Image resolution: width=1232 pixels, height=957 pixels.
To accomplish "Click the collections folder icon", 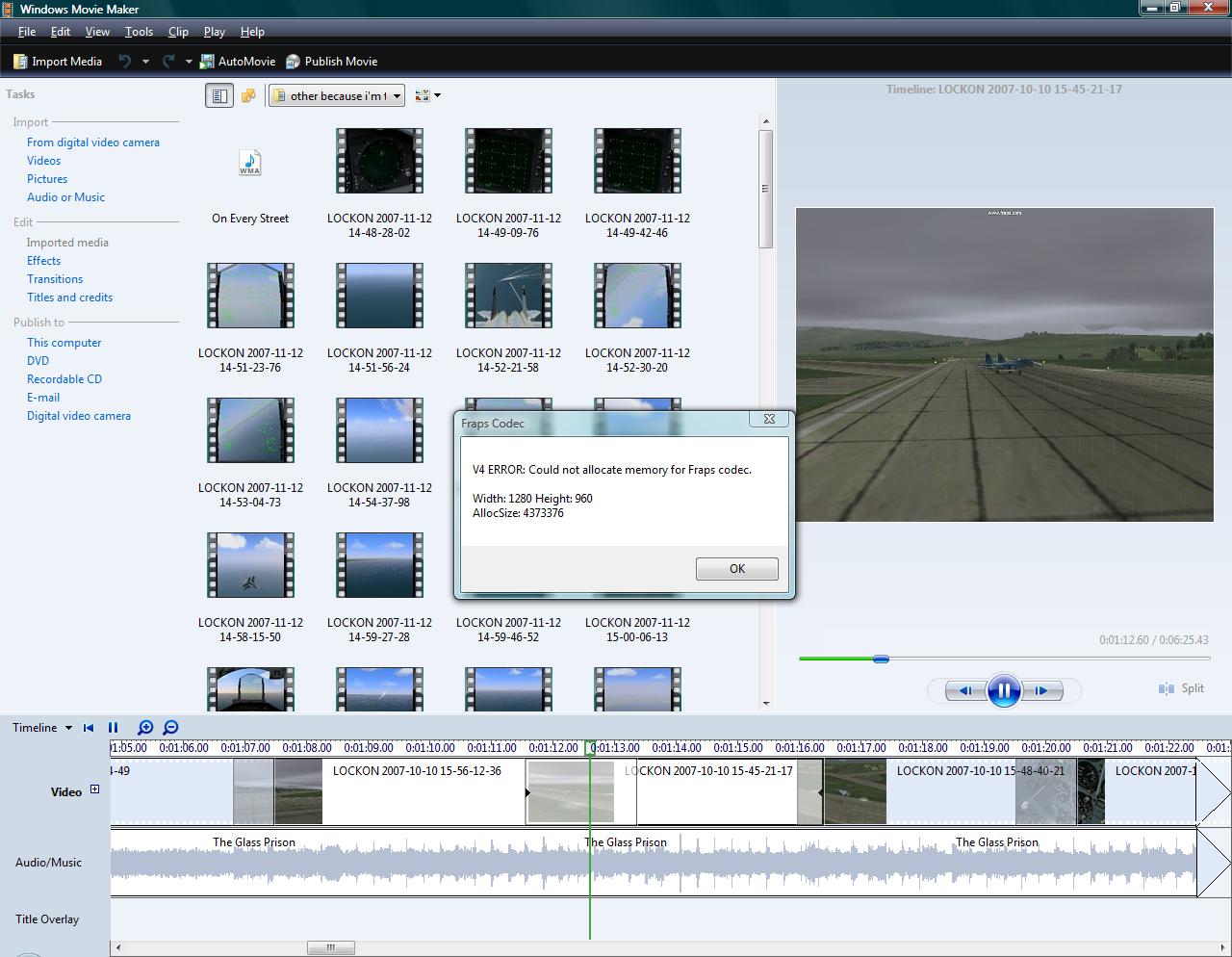I will (248, 95).
